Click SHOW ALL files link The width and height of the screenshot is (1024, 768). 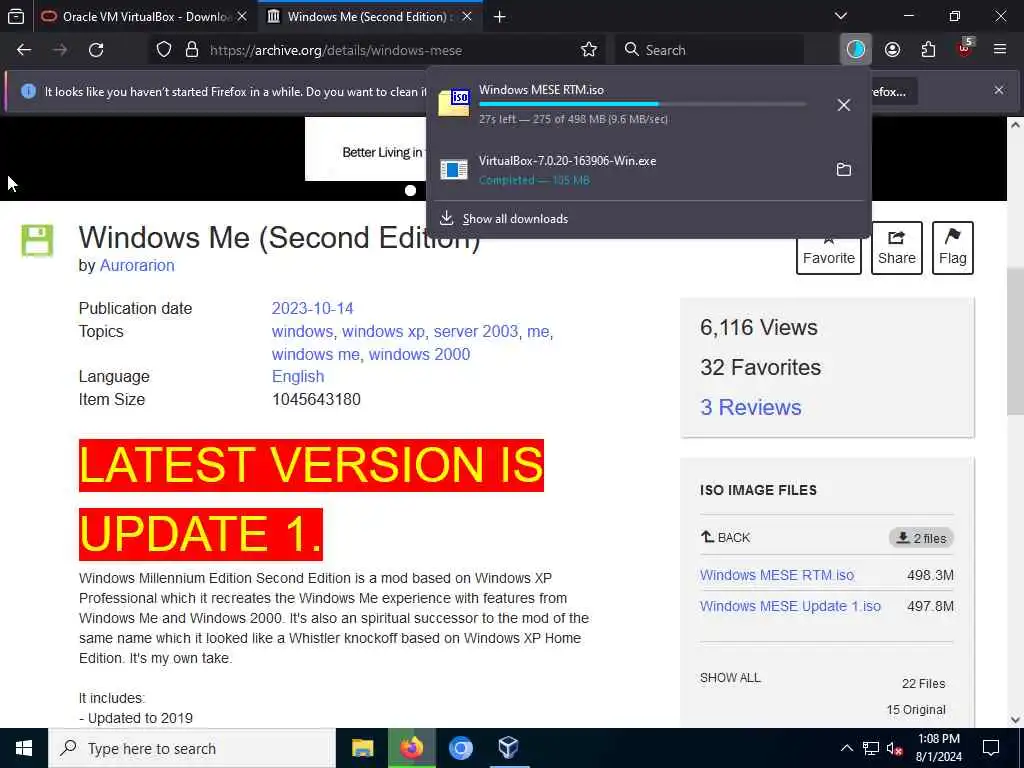click(730, 678)
